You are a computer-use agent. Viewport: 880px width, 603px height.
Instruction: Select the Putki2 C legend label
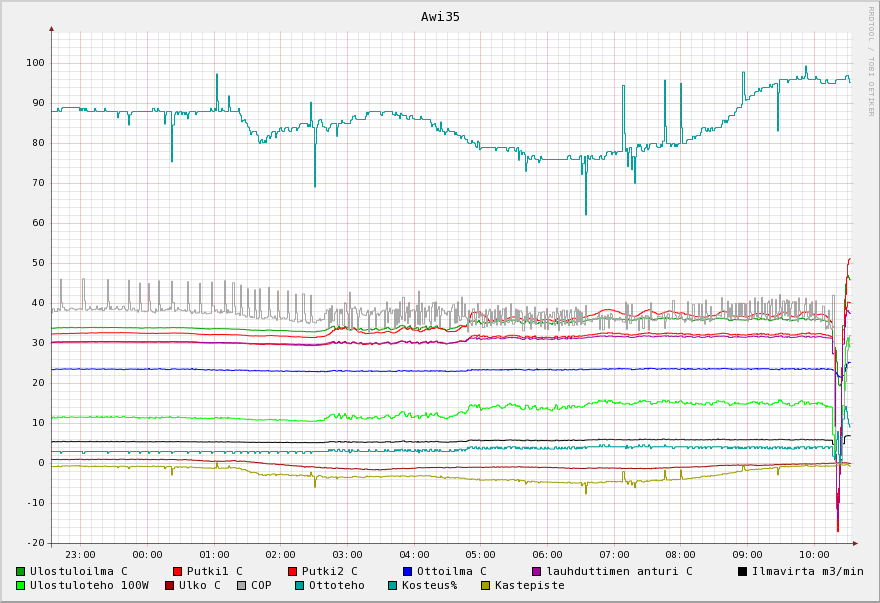pyautogui.click(x=329, y=572)
